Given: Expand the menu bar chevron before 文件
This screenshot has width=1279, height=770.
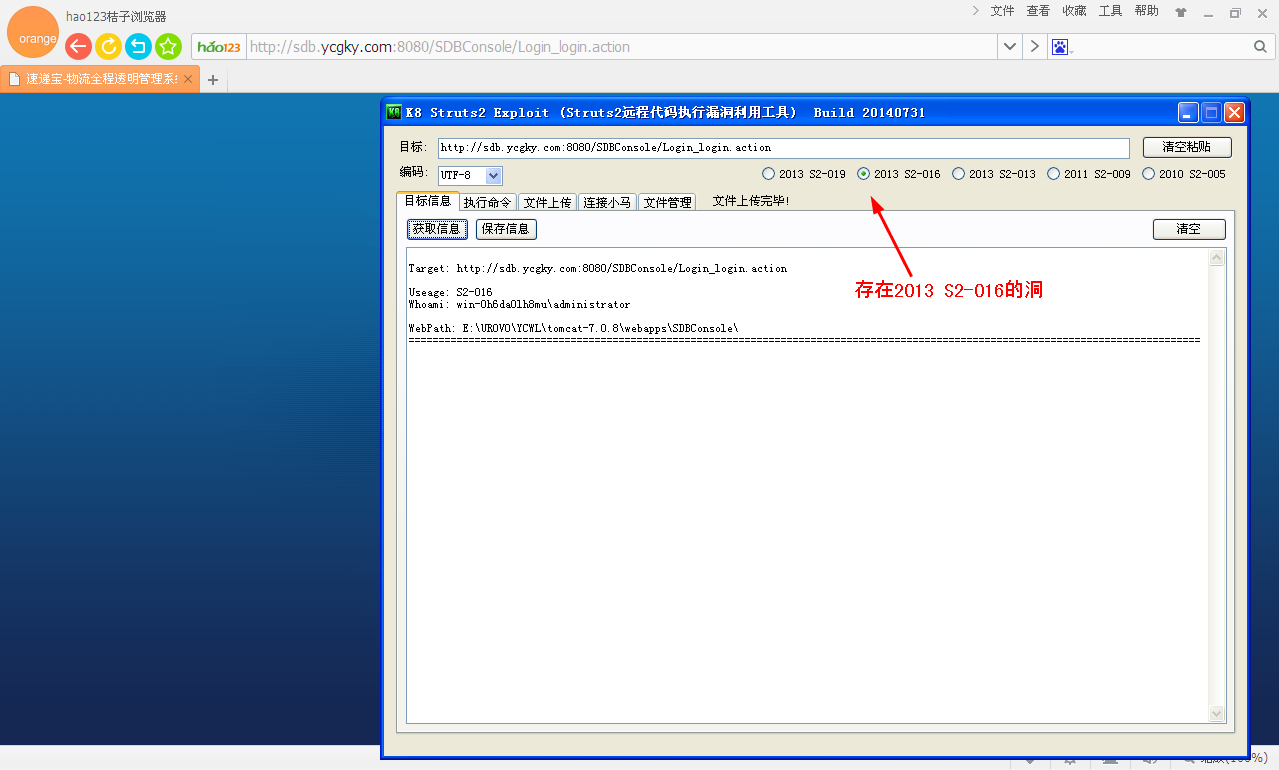Looking at the screenshot, I should coord(975,11).
